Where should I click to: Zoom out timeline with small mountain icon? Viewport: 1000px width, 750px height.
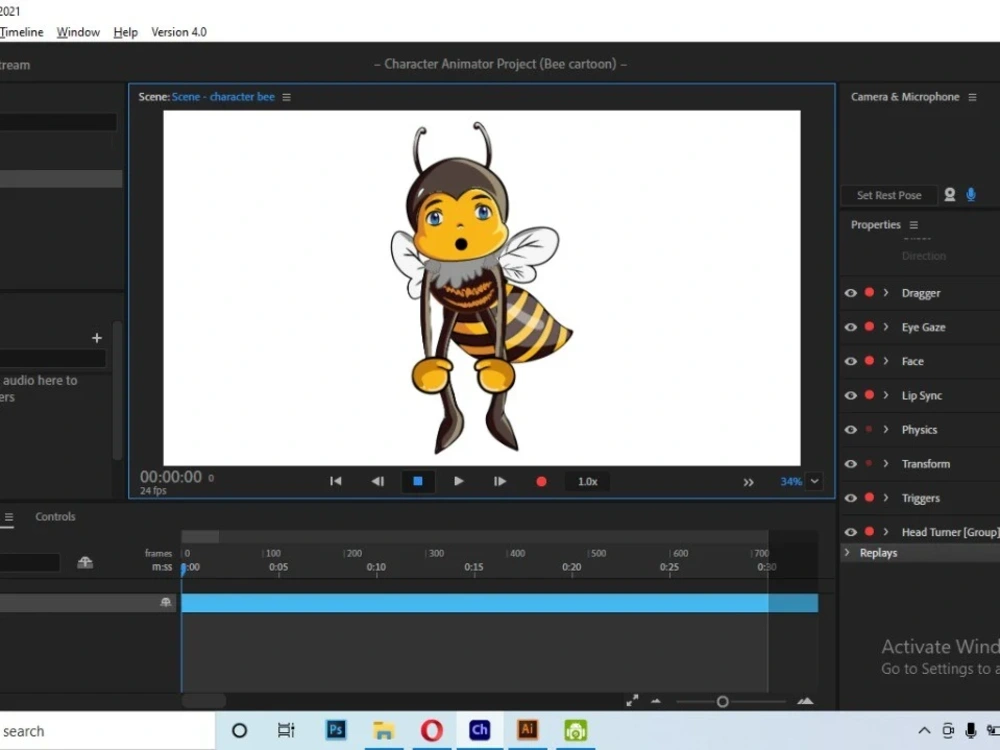click(656, 702)
